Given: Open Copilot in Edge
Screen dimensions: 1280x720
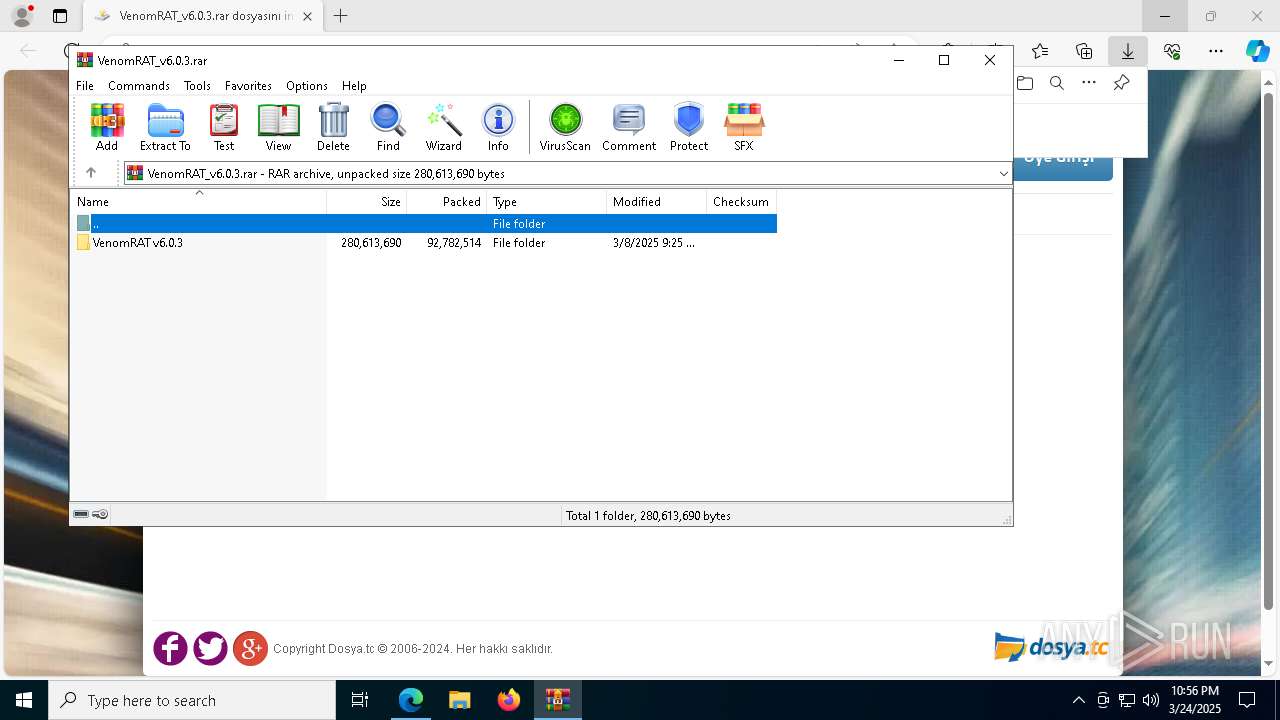Looking at the screenshot, I should tap(1257, 51).
